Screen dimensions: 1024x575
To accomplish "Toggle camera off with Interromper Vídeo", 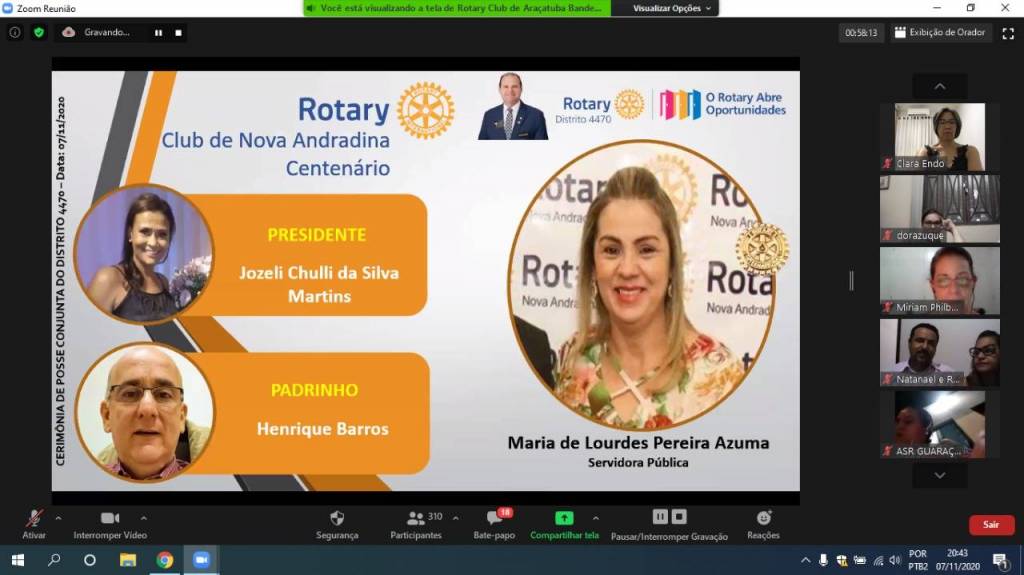I will [x=110, y=523].
